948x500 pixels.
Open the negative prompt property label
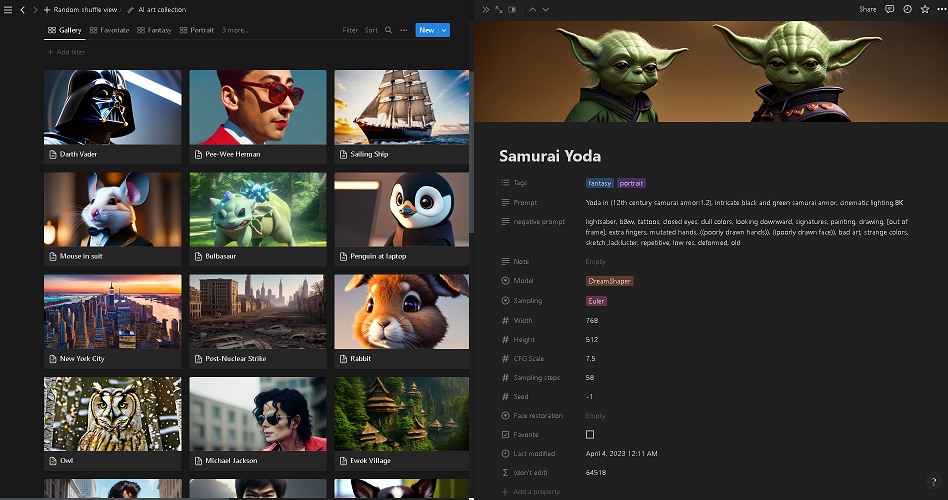[533, 222]
